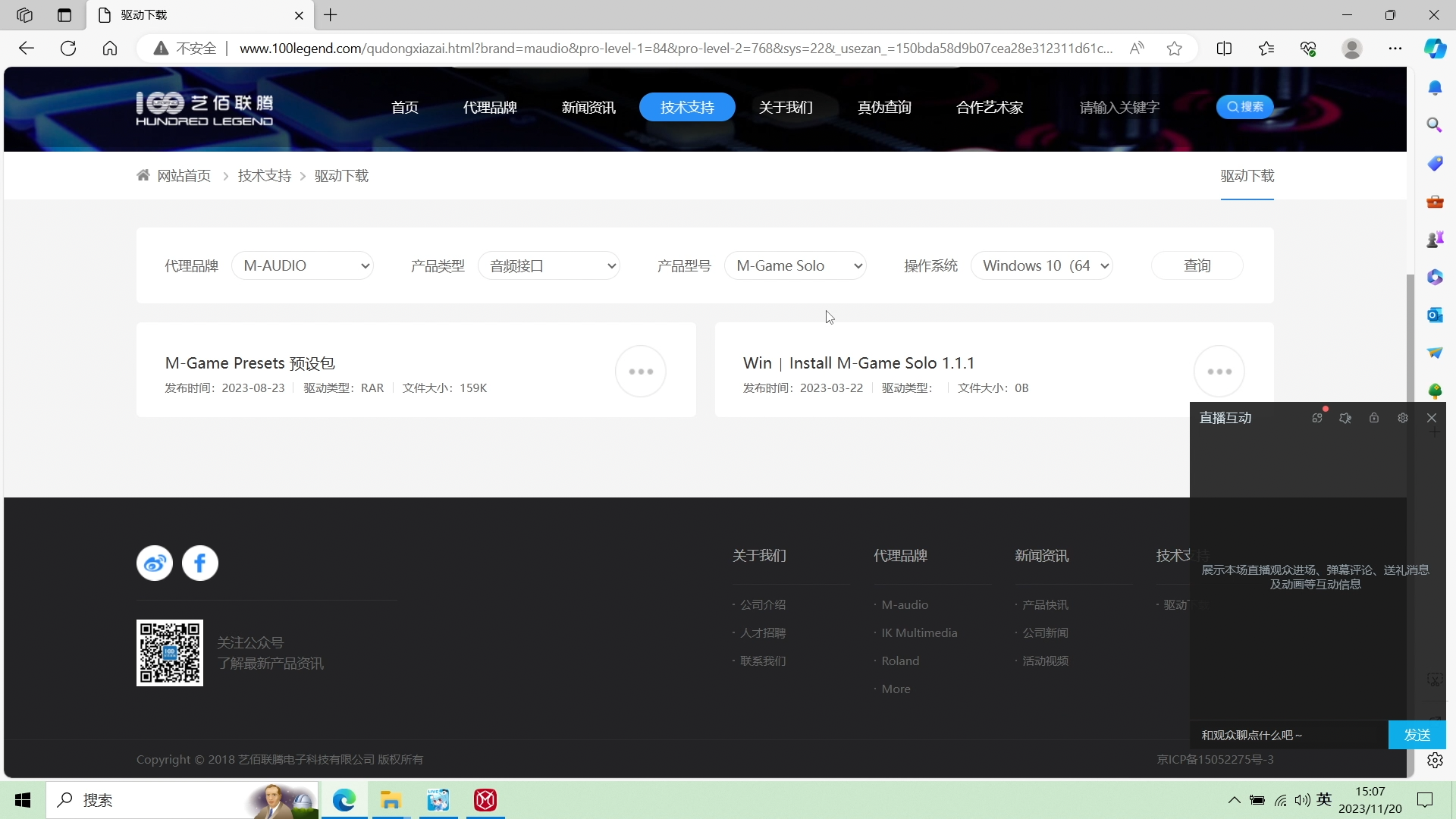
Task: Click the read aloud icon in the address bar
Action: click(1137, 49)
